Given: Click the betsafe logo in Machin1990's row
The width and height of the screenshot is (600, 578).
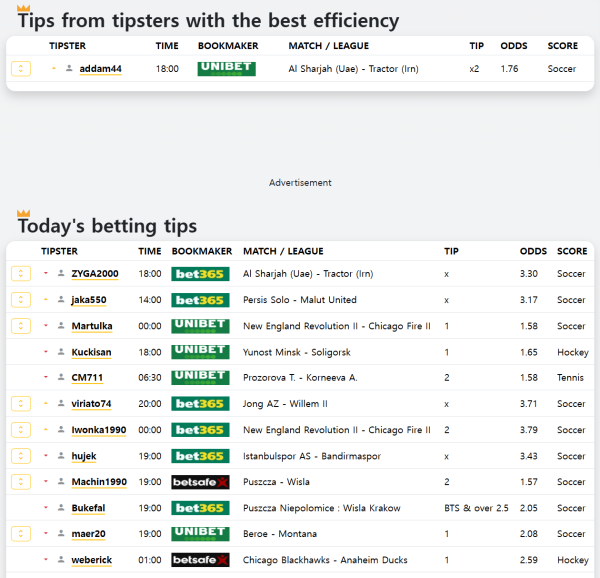Looking at the screenshot, I should 200,482.
